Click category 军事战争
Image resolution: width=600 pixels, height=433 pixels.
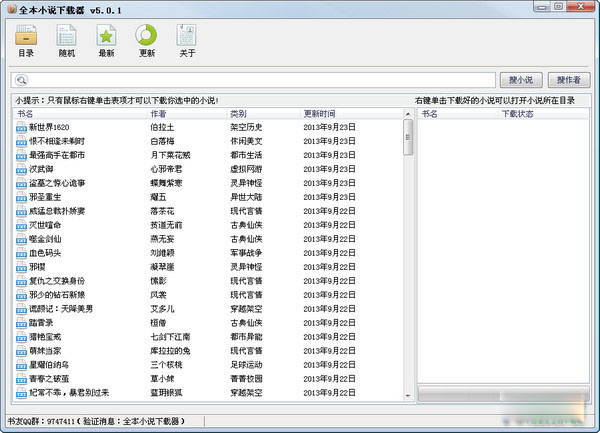point(246,253)
